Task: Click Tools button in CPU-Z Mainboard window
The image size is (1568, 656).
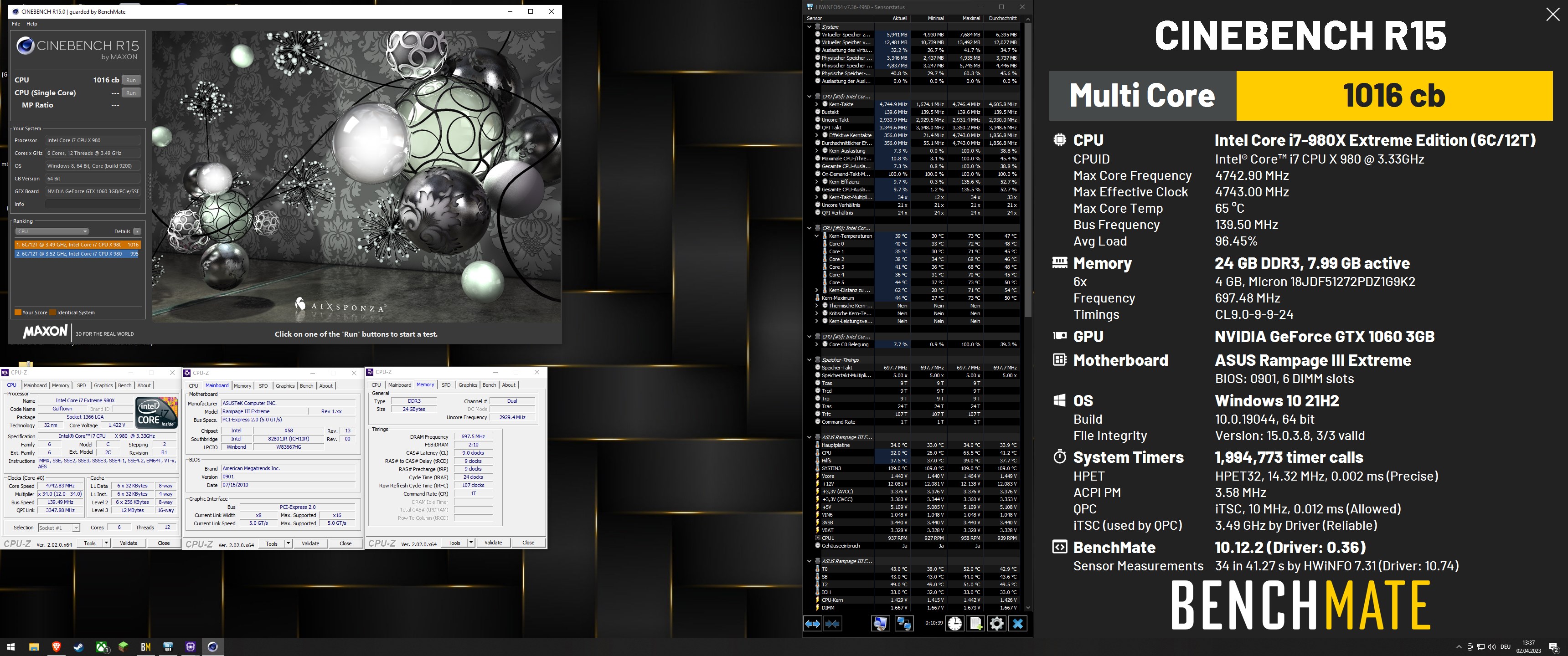Action: (x=272, y=543)
